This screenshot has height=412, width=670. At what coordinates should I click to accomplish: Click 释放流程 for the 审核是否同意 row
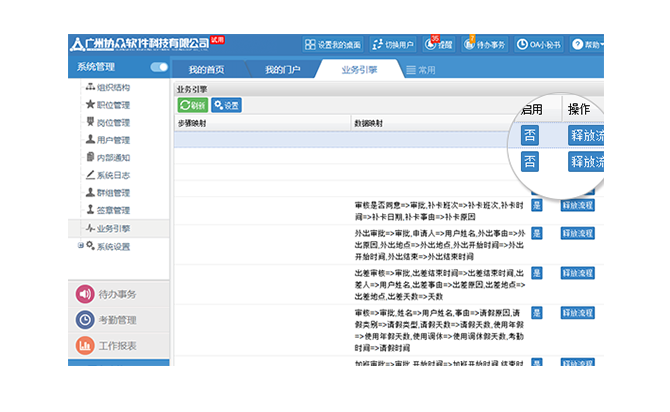click(x=577, y=204)
